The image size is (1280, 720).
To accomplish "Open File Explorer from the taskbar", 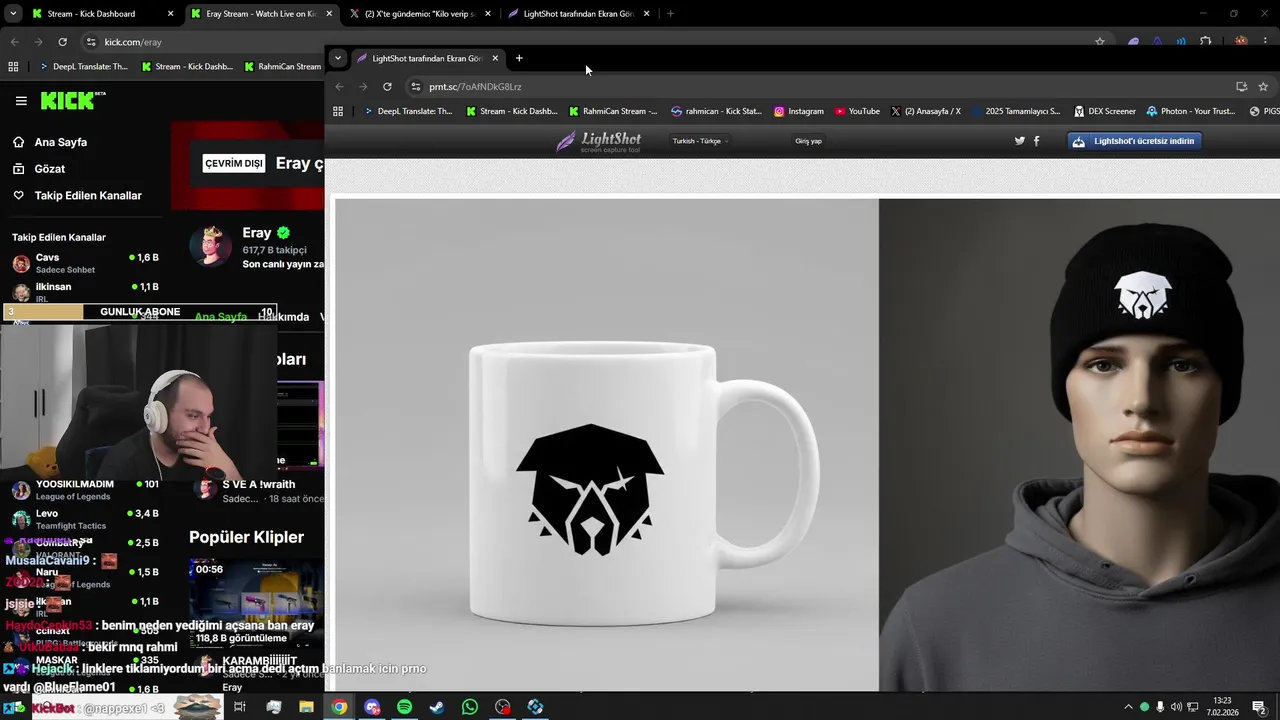I will pos(306,707).
